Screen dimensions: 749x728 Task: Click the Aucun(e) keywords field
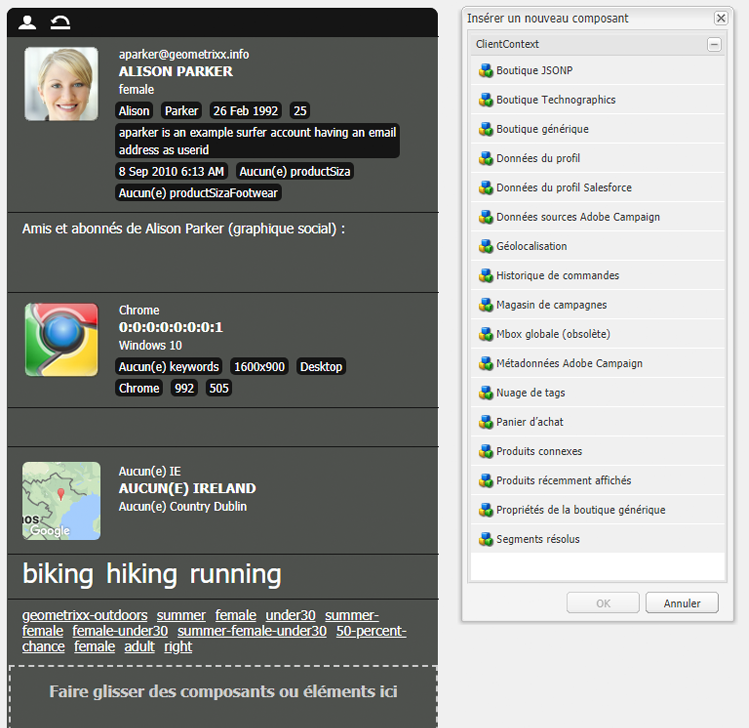169,367
